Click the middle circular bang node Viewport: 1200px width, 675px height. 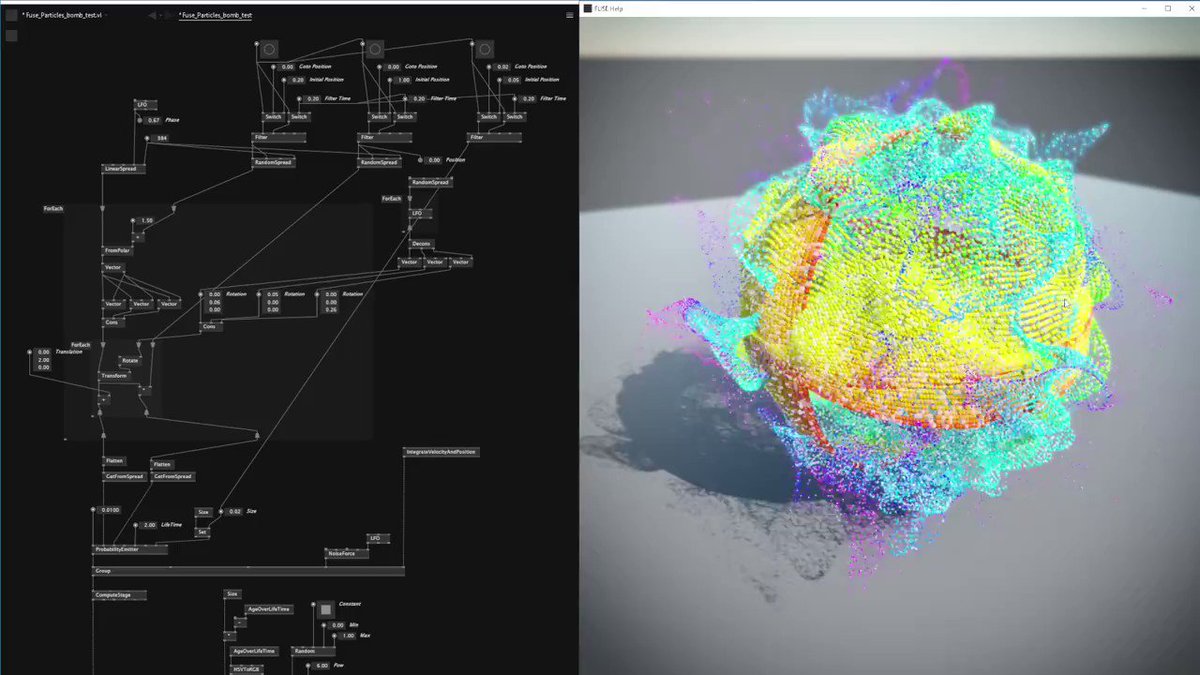coord(375,49)
